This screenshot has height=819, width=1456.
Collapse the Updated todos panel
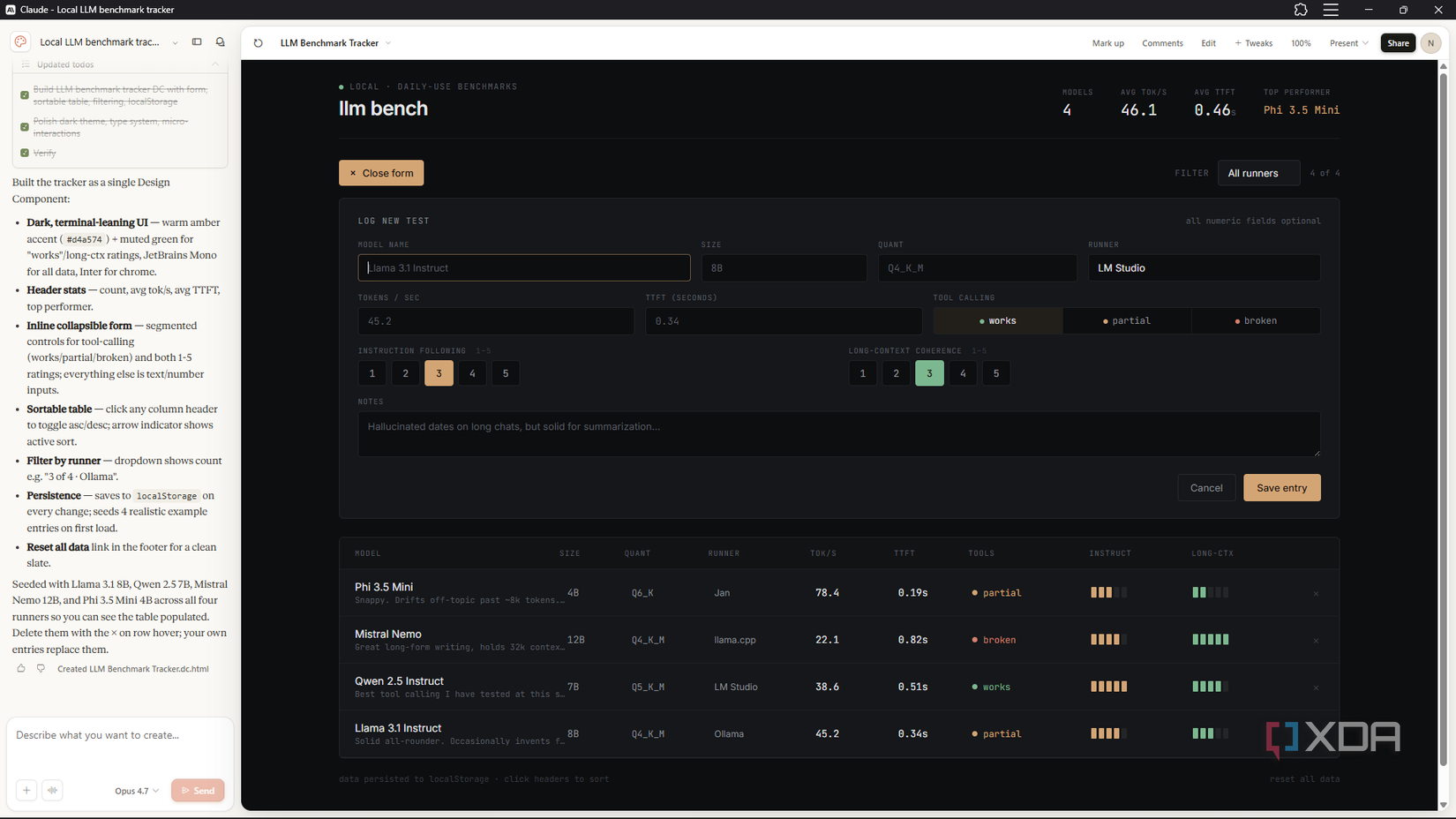214,64
